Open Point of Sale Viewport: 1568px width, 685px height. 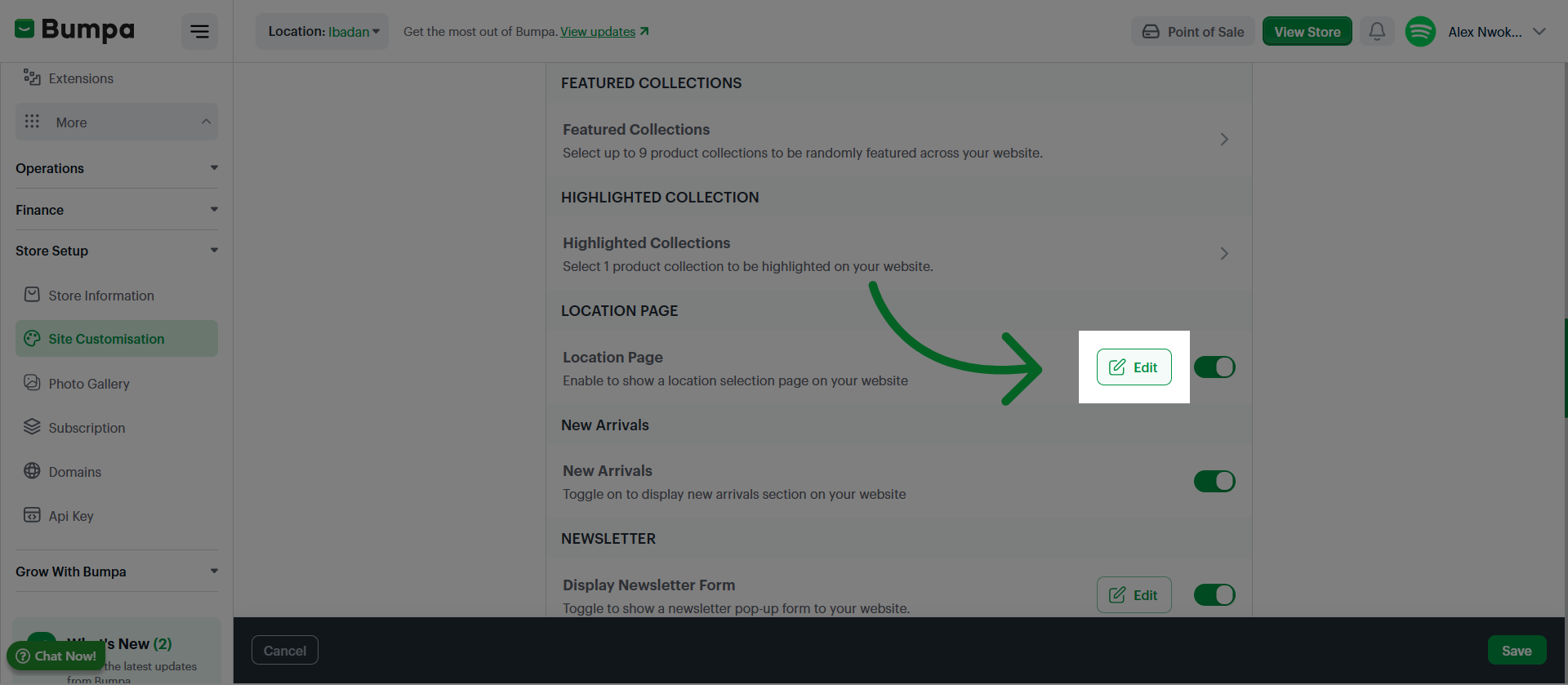click(x=1192, y=32)
